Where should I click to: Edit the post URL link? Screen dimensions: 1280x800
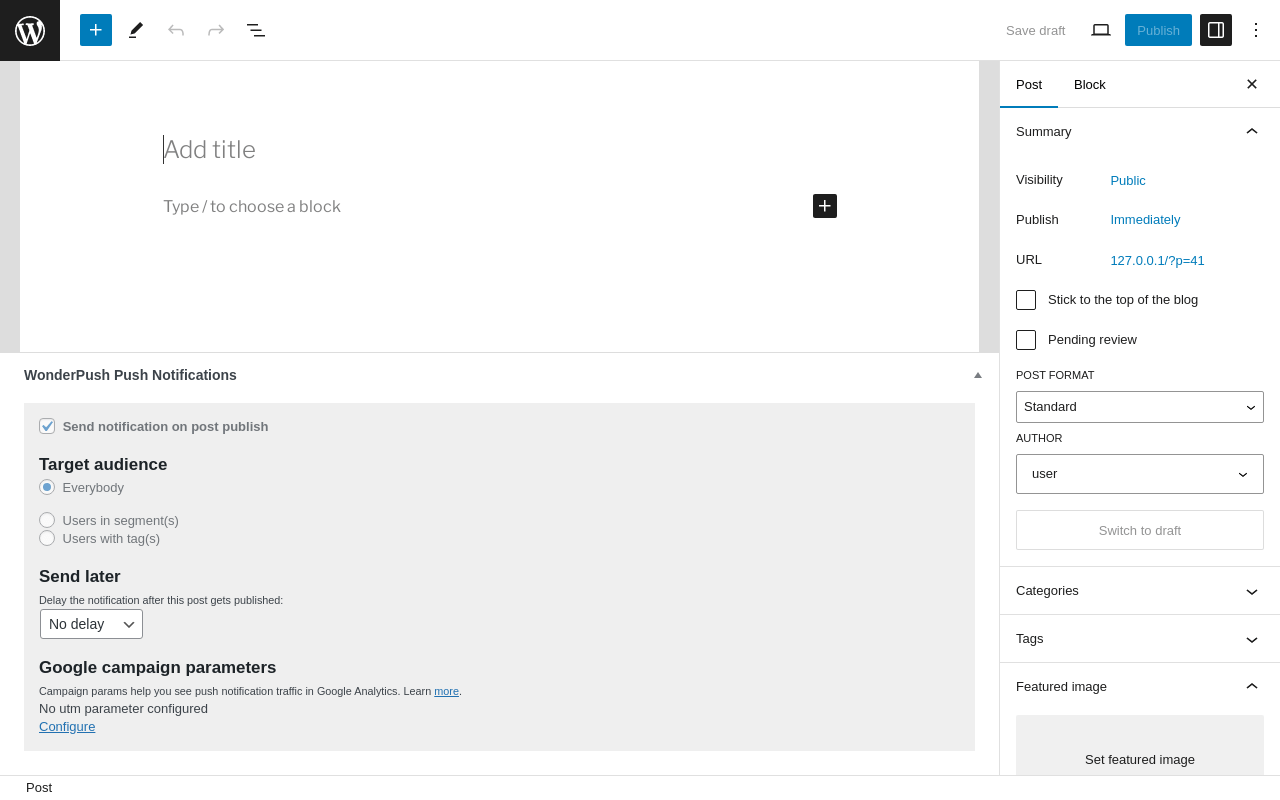point(1157,261)
